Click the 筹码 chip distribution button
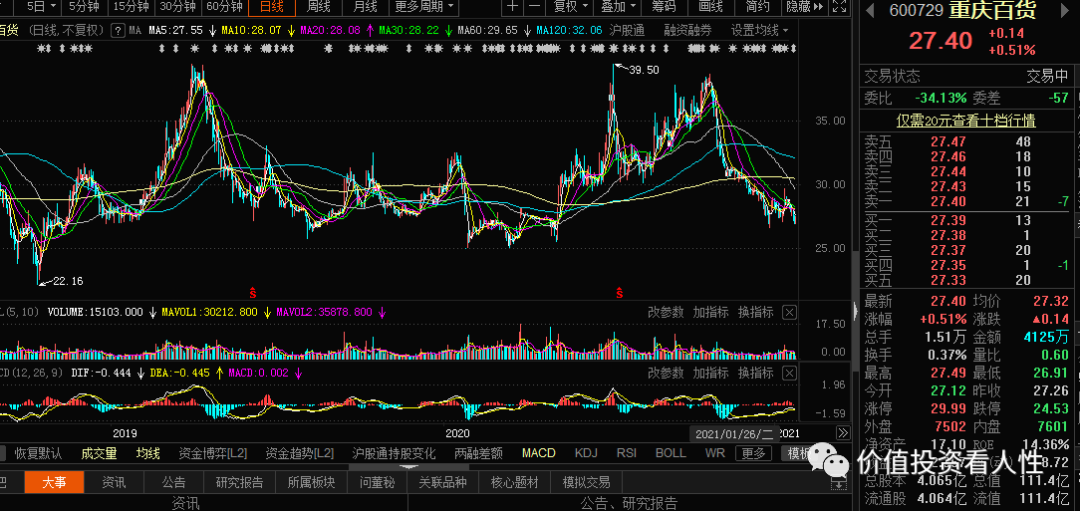This screenshot has height=511, width=1080. (x=664, y=7)
